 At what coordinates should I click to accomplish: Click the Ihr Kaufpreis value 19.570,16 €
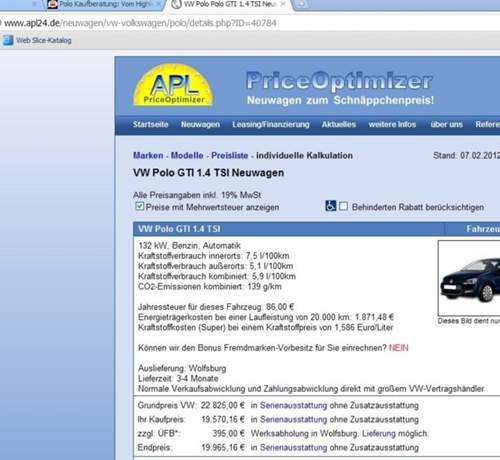tap(222, 420)
